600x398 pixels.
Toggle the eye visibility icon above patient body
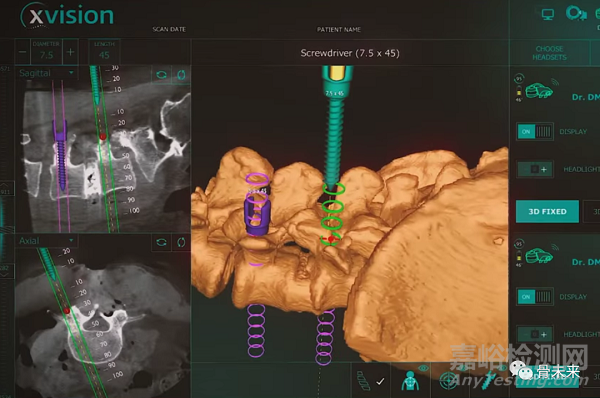(x=423, y=368)
